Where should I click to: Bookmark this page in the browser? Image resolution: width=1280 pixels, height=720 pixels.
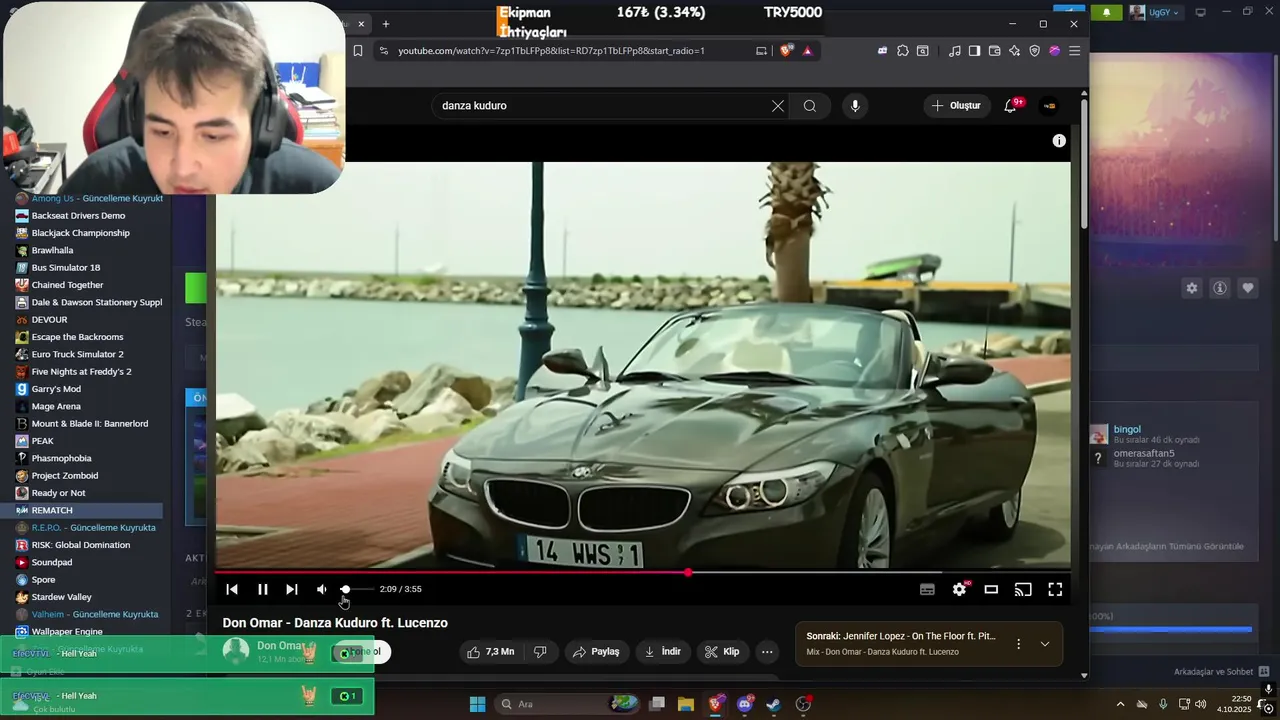click(358, 51)
